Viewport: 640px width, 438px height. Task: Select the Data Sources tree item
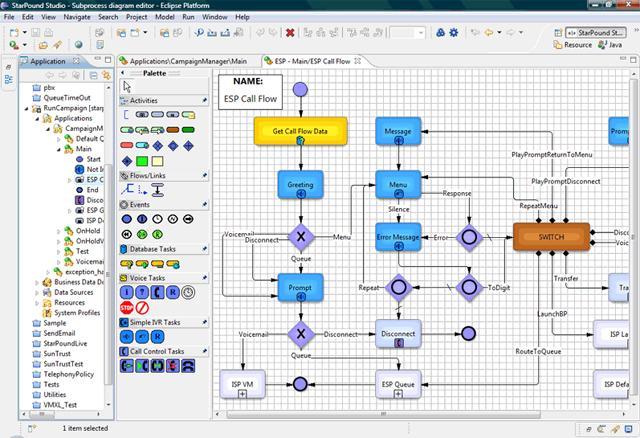point(73,292)
